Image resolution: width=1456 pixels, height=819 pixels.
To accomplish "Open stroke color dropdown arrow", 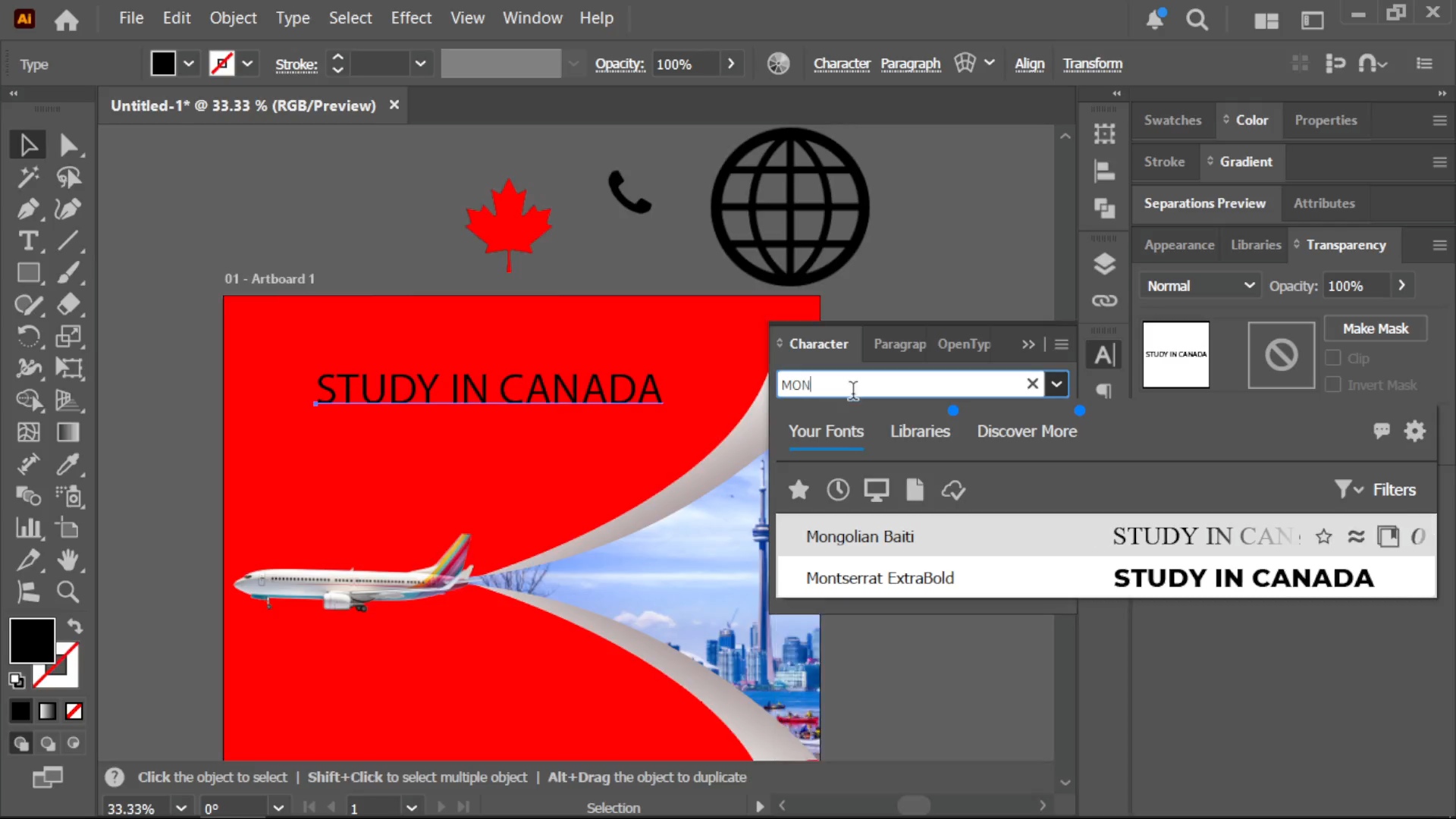I will (x=247, y=64).
